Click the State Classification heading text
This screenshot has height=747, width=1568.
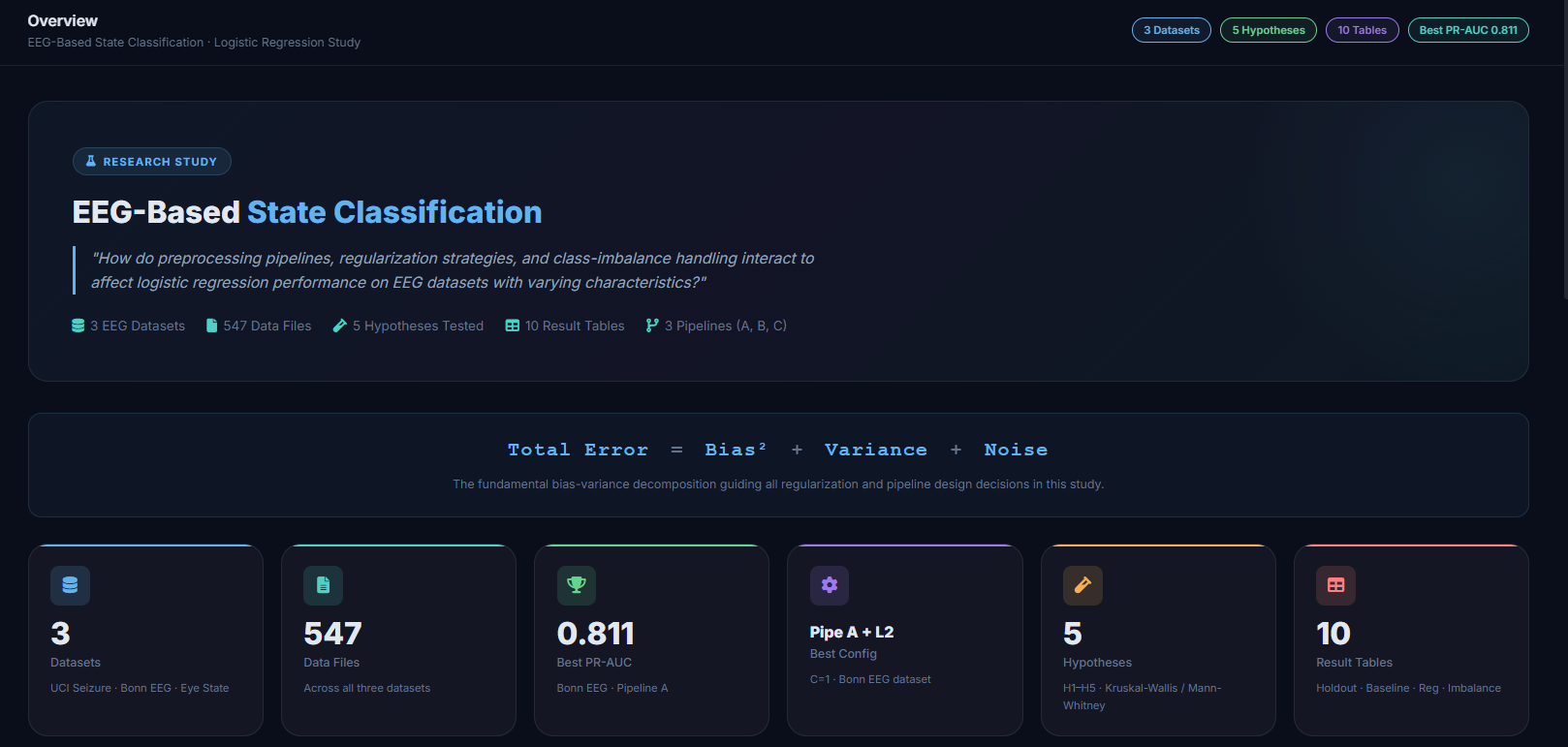tap(394, 212)
